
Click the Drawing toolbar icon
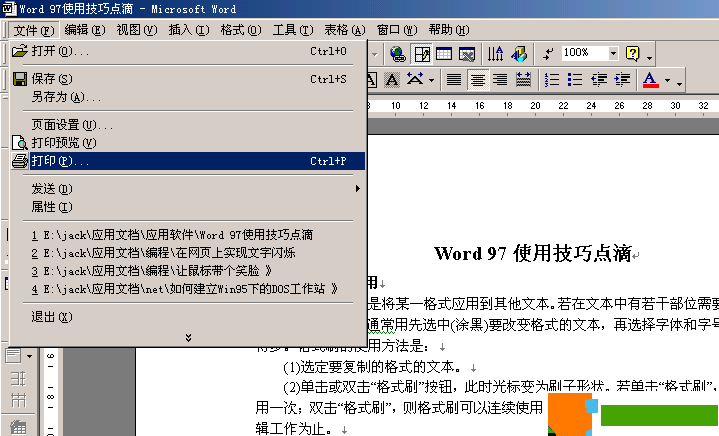[x=519, y=54]
